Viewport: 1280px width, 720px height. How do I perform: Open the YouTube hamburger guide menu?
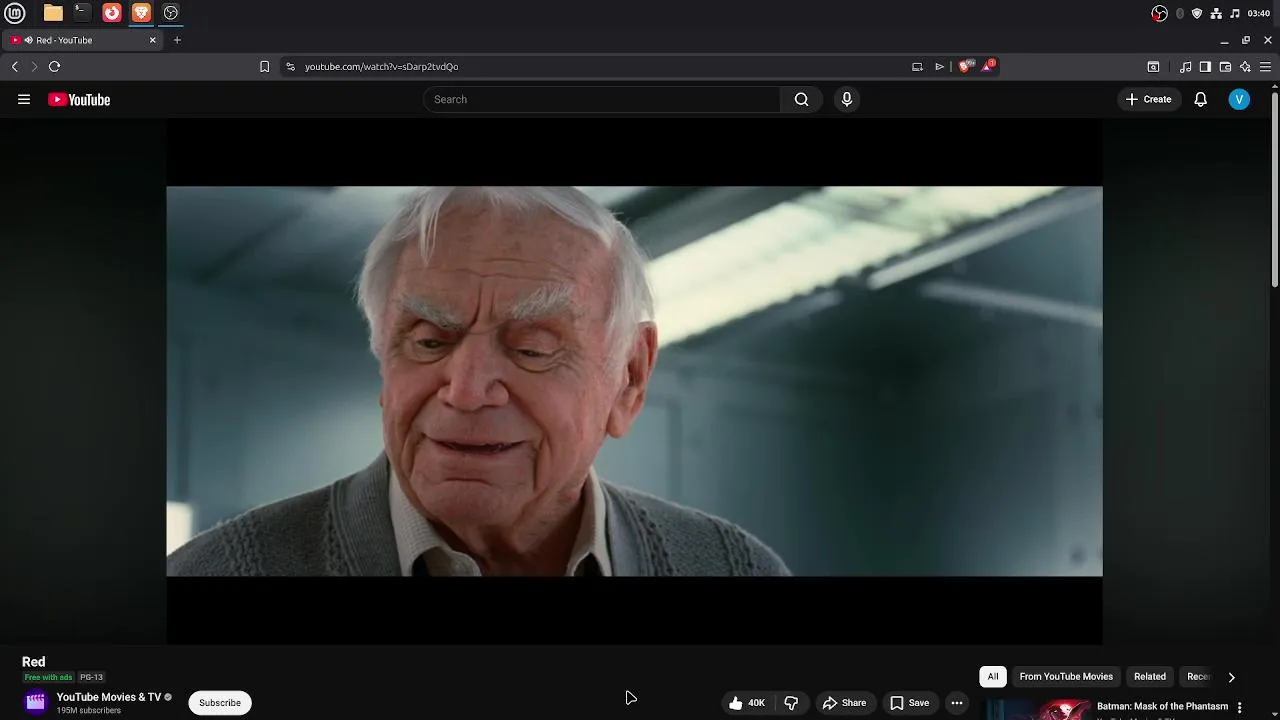click(24, 99)
